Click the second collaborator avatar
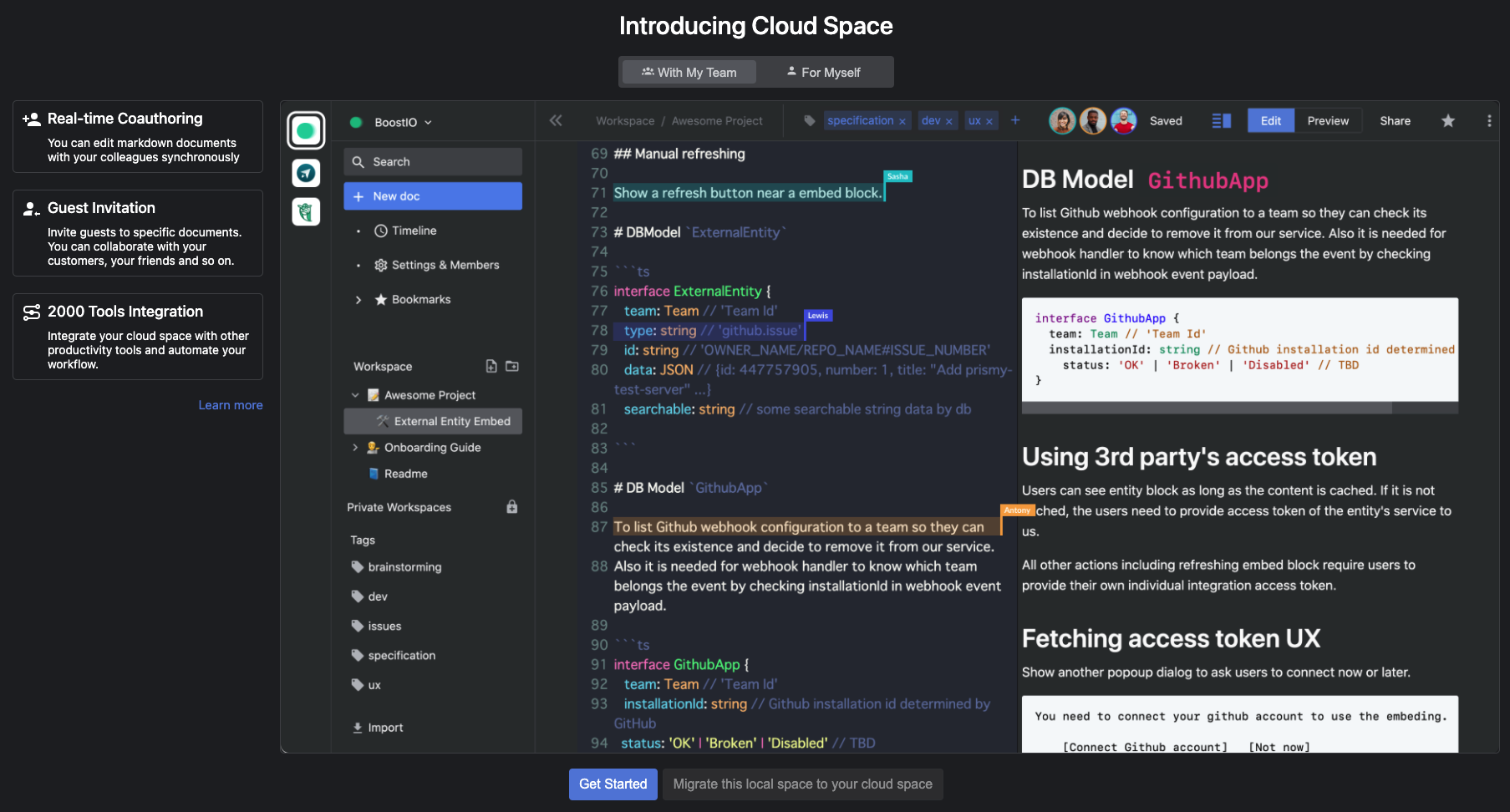The width and height of the screenshot is (1510, 812). (1093, 121)
